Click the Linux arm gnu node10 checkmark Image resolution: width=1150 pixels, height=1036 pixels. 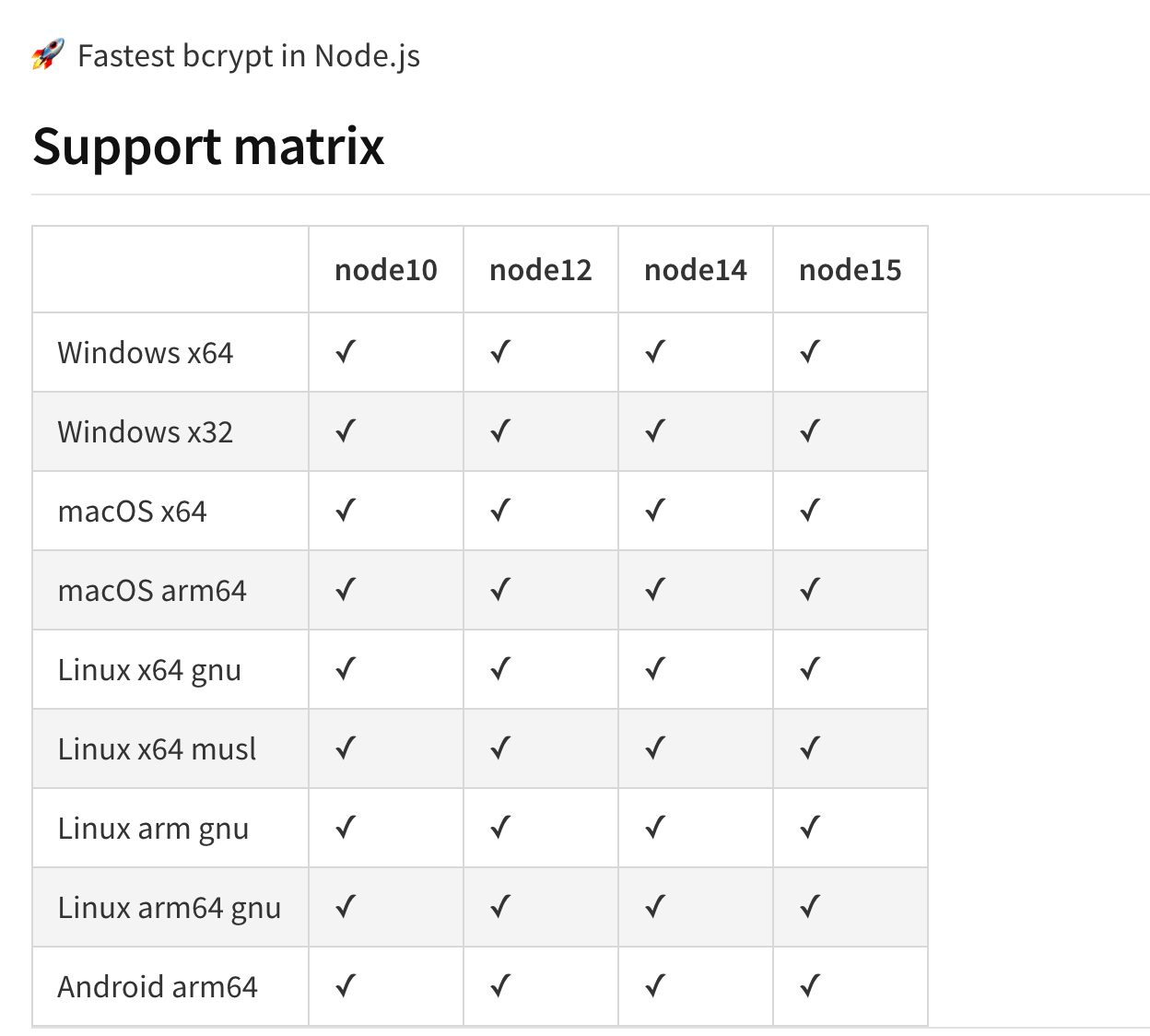click(346, 828)
